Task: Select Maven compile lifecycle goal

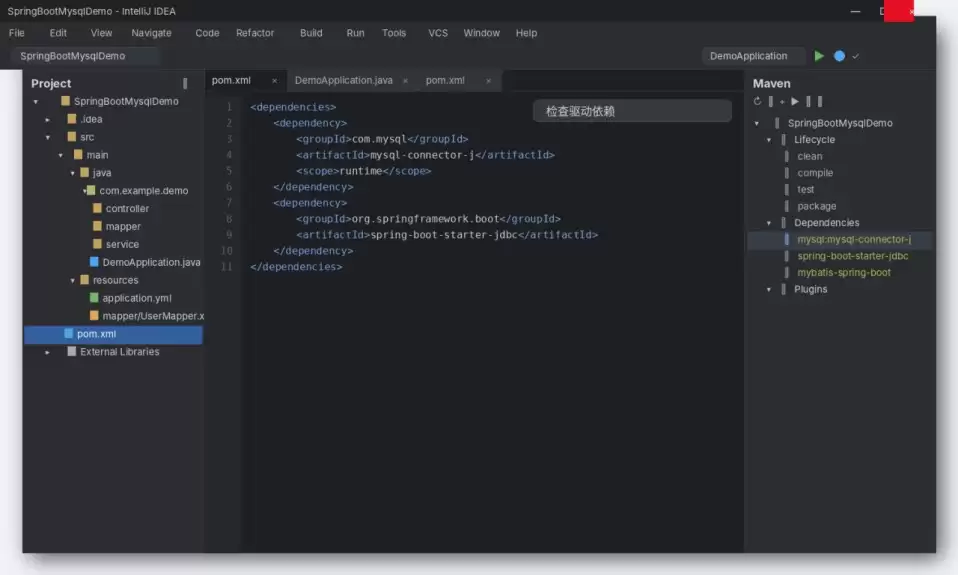Action: coord(815,173)
